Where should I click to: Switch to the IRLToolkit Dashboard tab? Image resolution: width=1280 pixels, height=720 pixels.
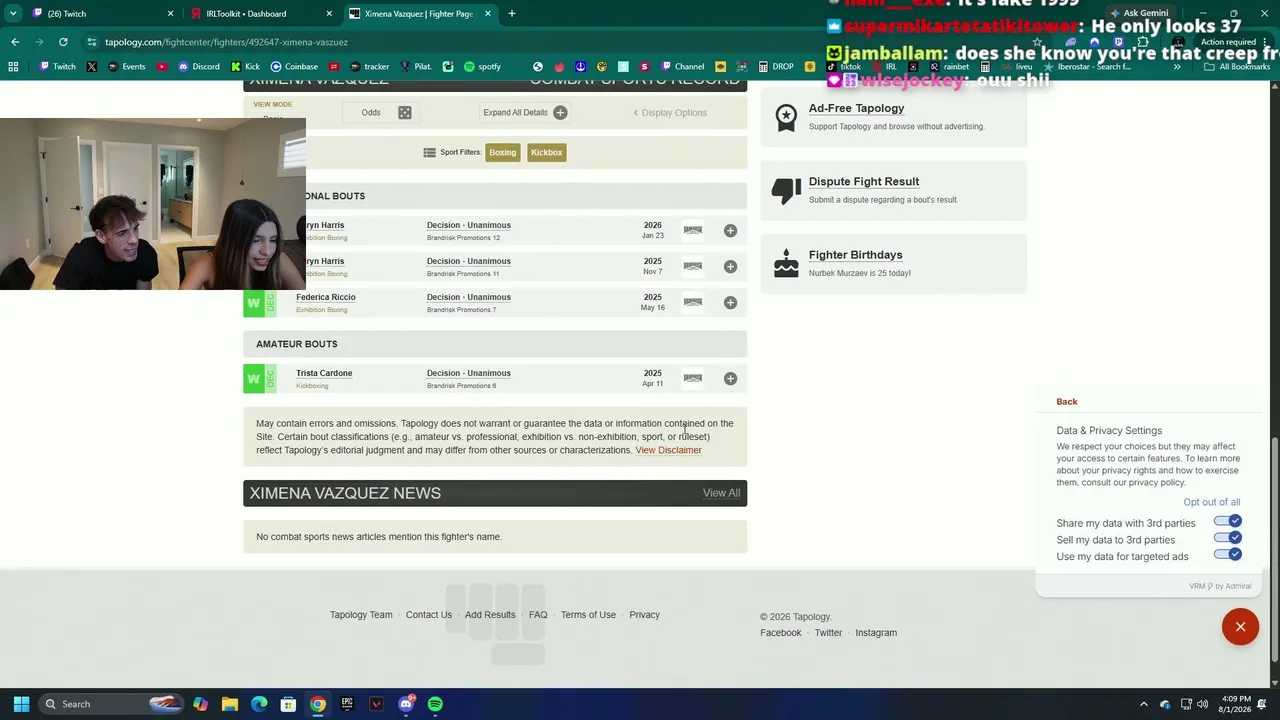click(263, 14)
